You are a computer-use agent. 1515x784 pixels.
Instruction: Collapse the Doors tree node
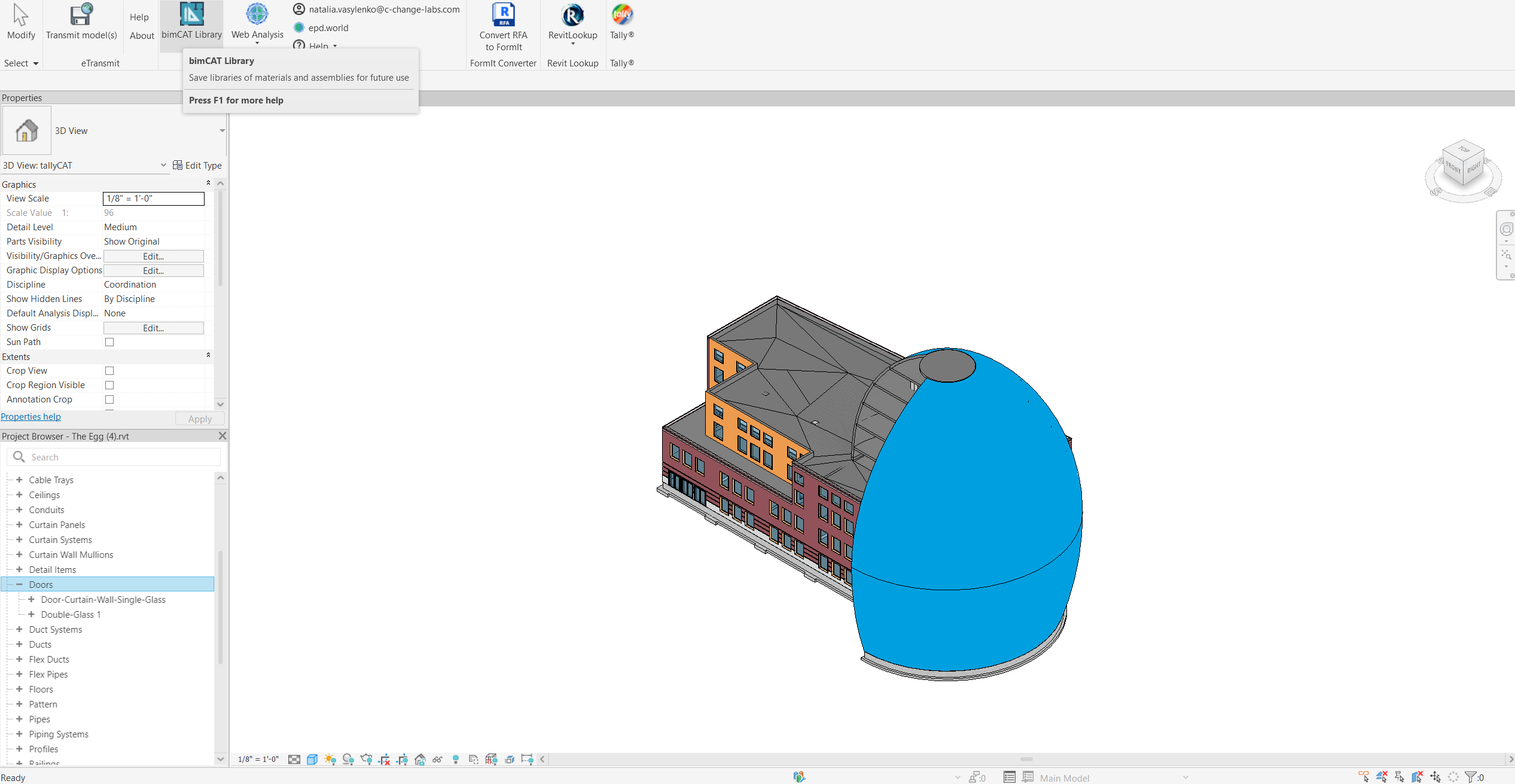(x=19, y=584)
